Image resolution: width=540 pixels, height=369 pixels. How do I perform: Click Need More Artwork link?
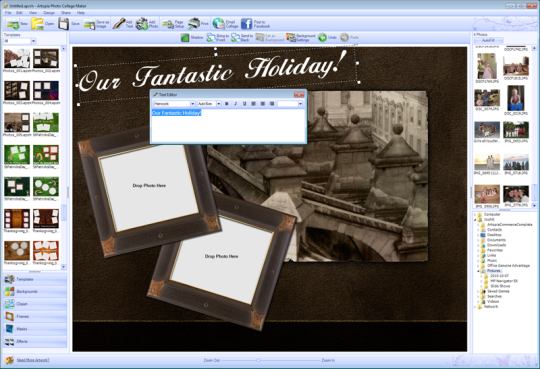33,360
